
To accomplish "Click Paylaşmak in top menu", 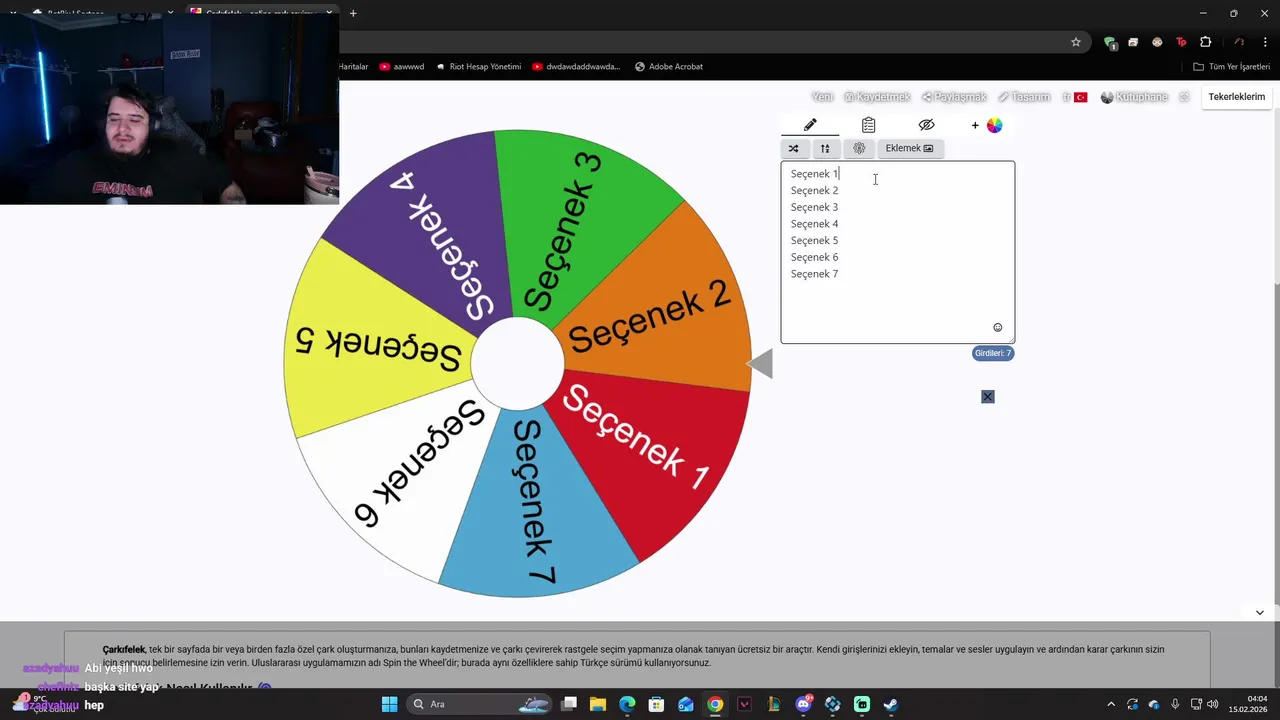I will point(954,97).
